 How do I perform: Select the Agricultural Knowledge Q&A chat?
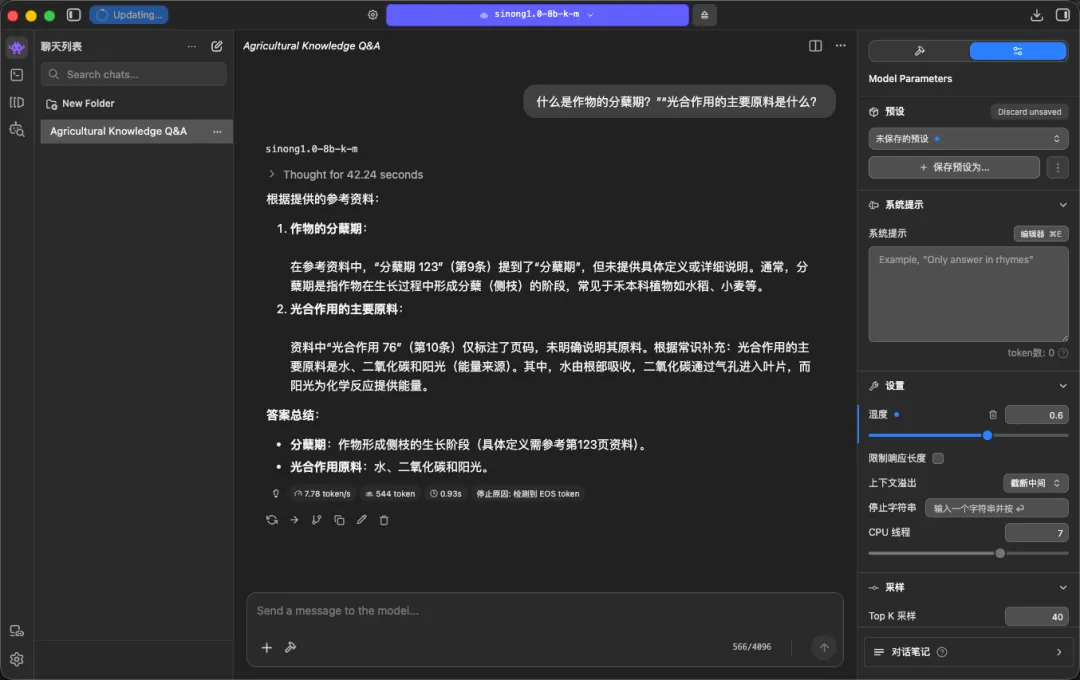pos(136,131)
